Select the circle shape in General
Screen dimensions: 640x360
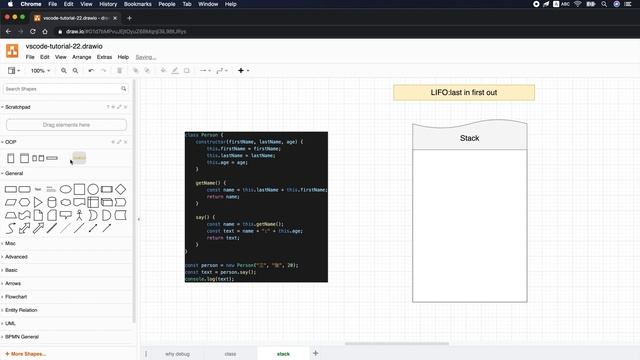(93, 189)
